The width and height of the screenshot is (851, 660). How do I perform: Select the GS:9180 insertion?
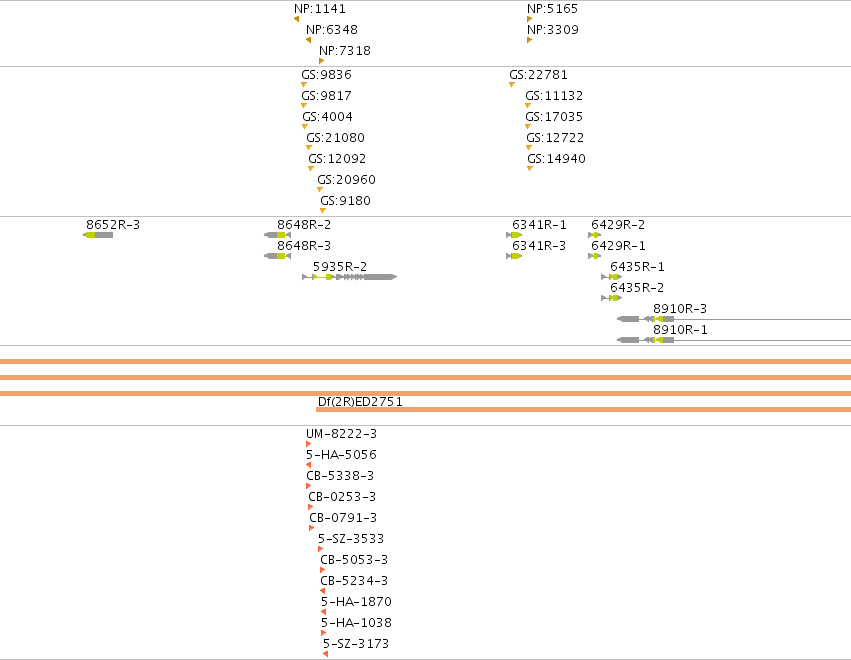click(345, 201)
